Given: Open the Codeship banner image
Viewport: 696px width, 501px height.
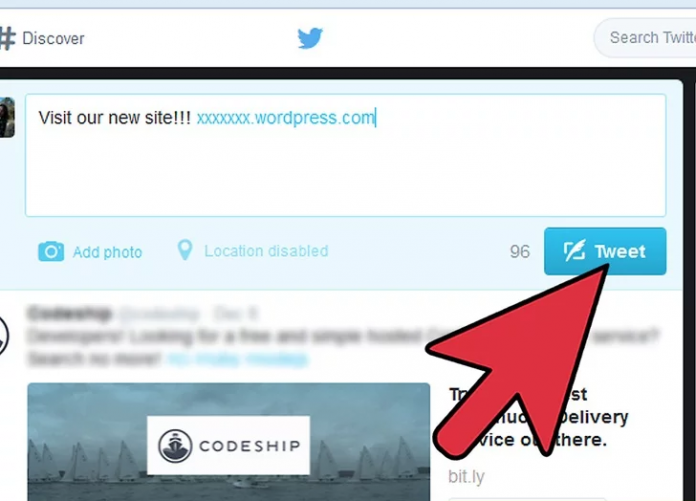Looking at the screenshot, I should (229, 442).
